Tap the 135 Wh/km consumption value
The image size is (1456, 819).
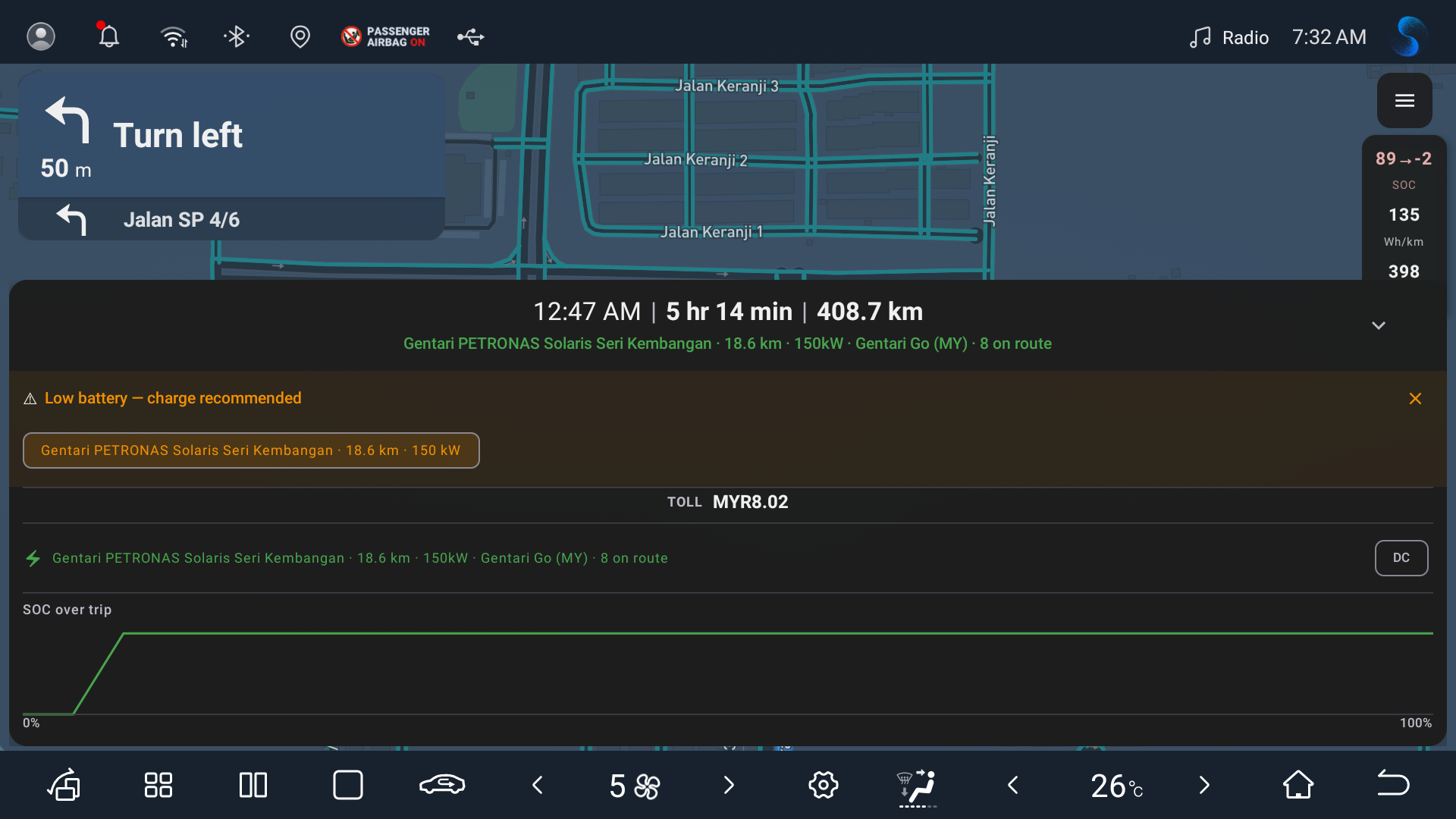pyautogui.click(x=1404, y=215)
